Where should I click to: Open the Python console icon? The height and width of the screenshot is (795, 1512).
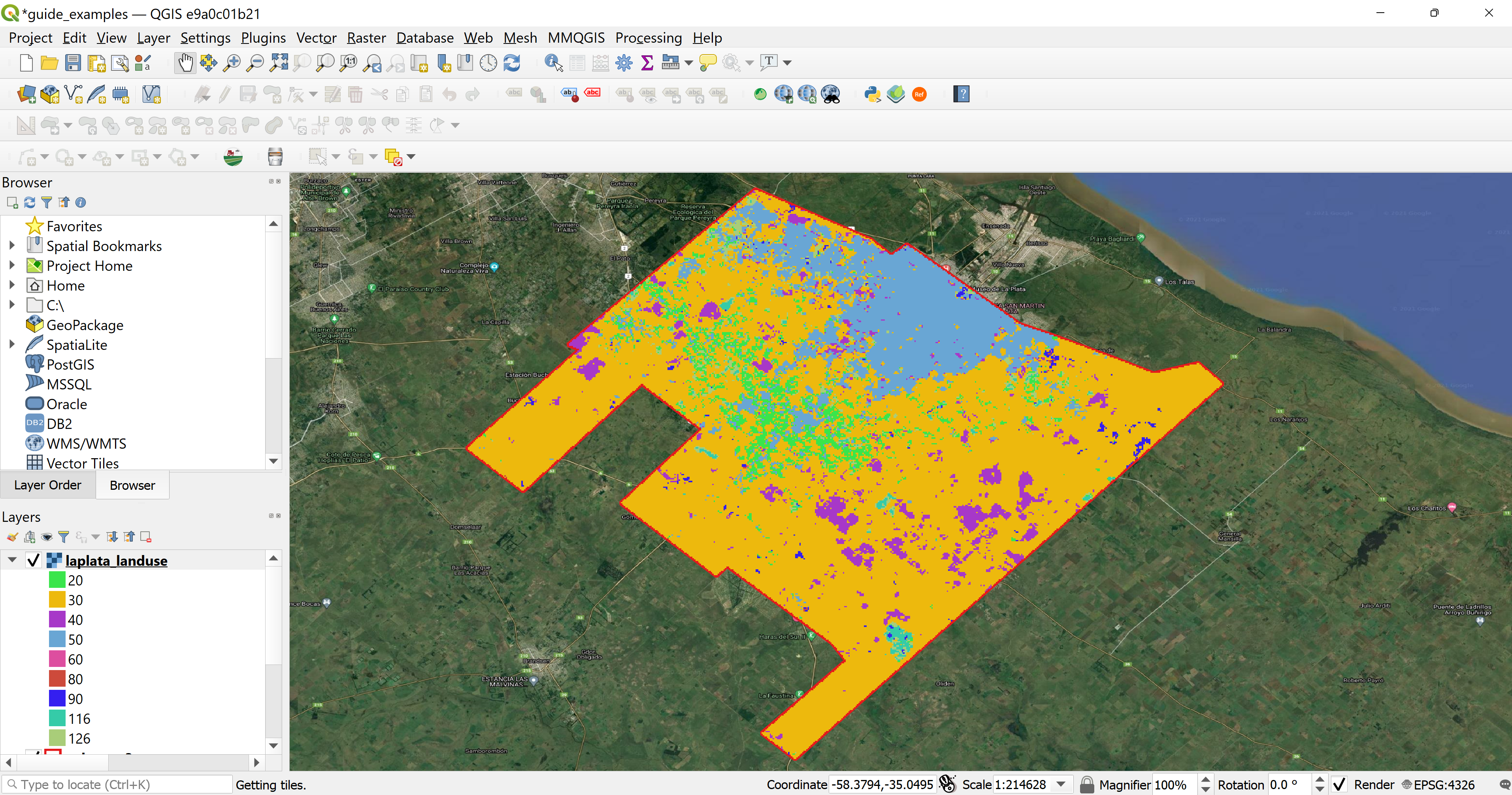(872, 94)
